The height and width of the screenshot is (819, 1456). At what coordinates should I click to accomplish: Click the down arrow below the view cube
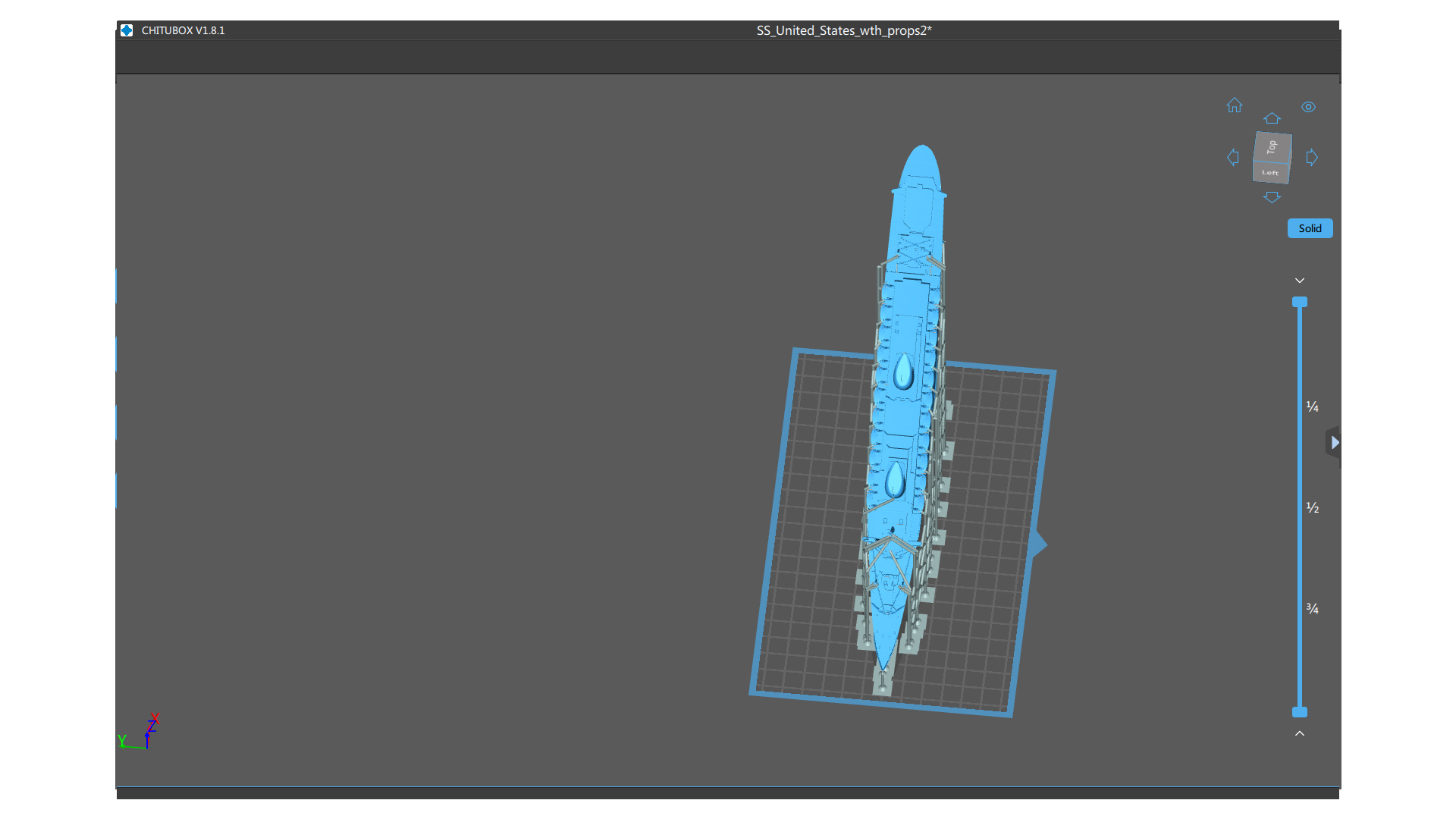click(1272, 196)
